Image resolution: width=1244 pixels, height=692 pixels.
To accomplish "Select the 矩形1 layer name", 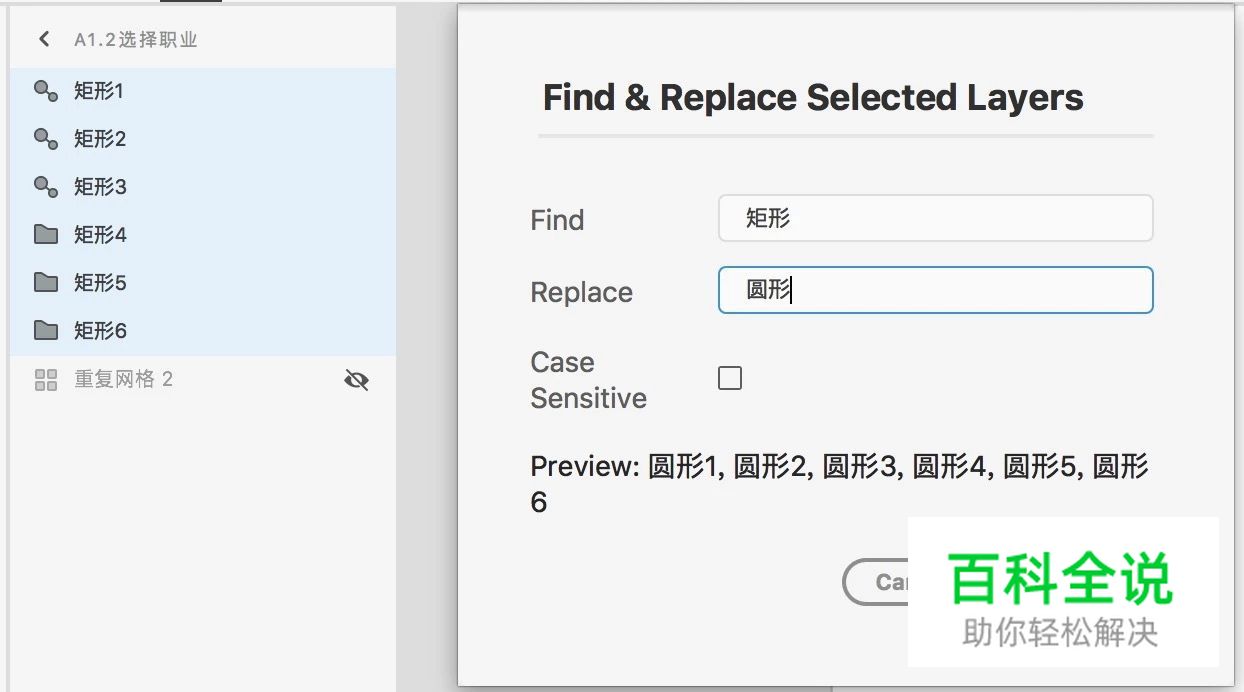I will [x=98, y=91].
